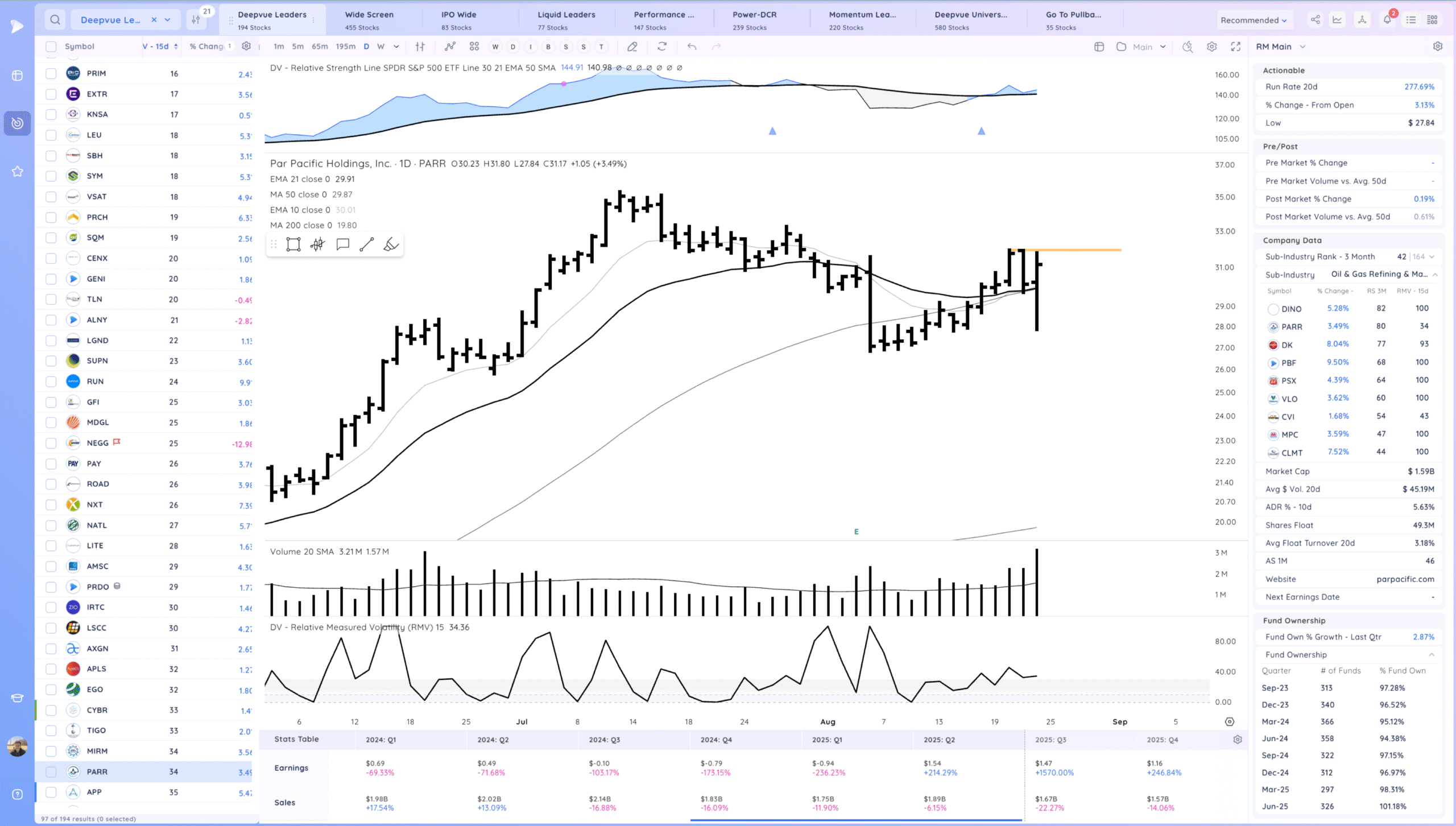Tick the checkbox for PARR row
The height and width of the screenshot is (826, 1456).
(x=51, y=771)
